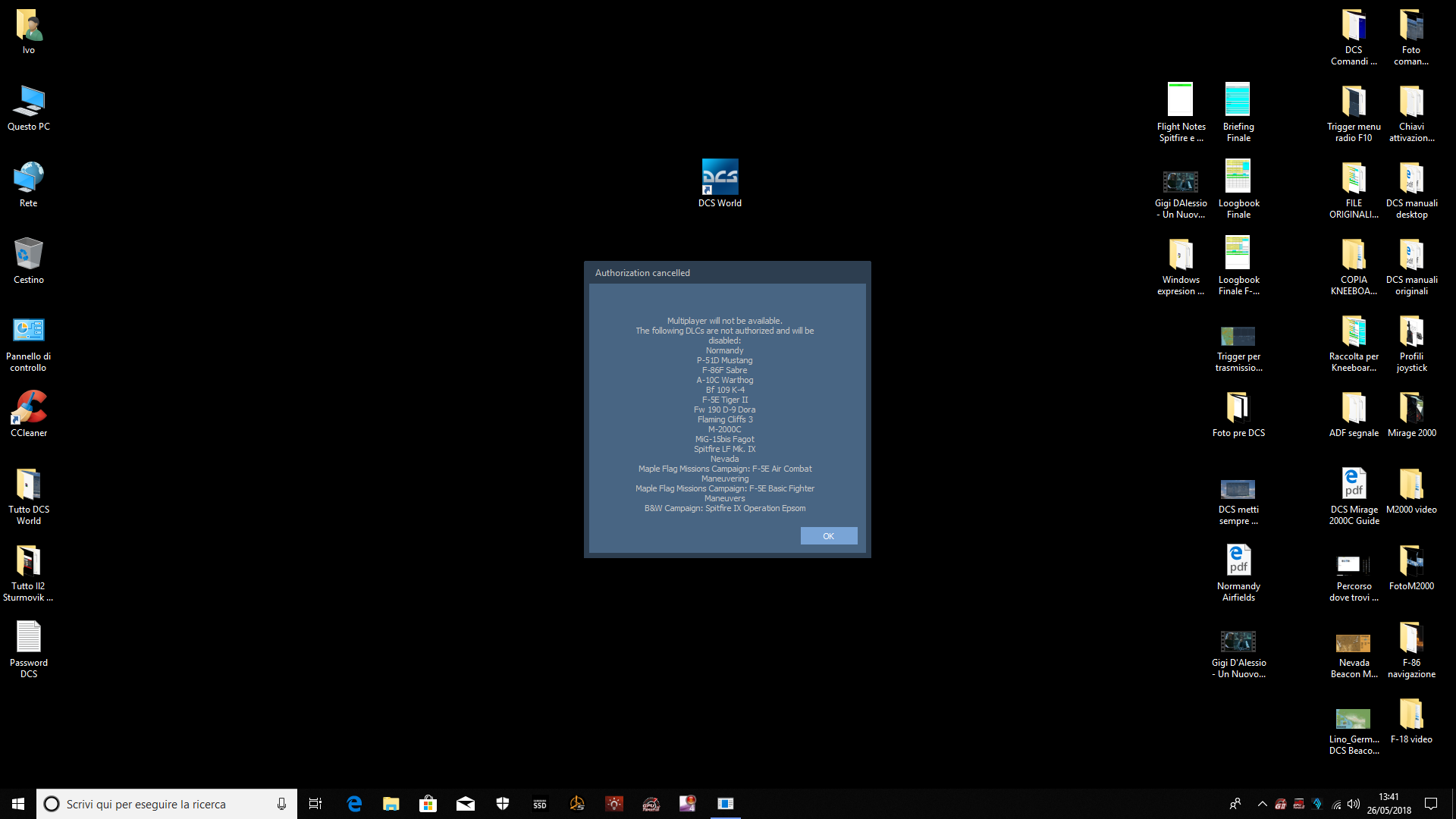Click OK in the Authorization cancelled dialog
This screenshot has width=1456, height=819.
click(x=829, y=536)
